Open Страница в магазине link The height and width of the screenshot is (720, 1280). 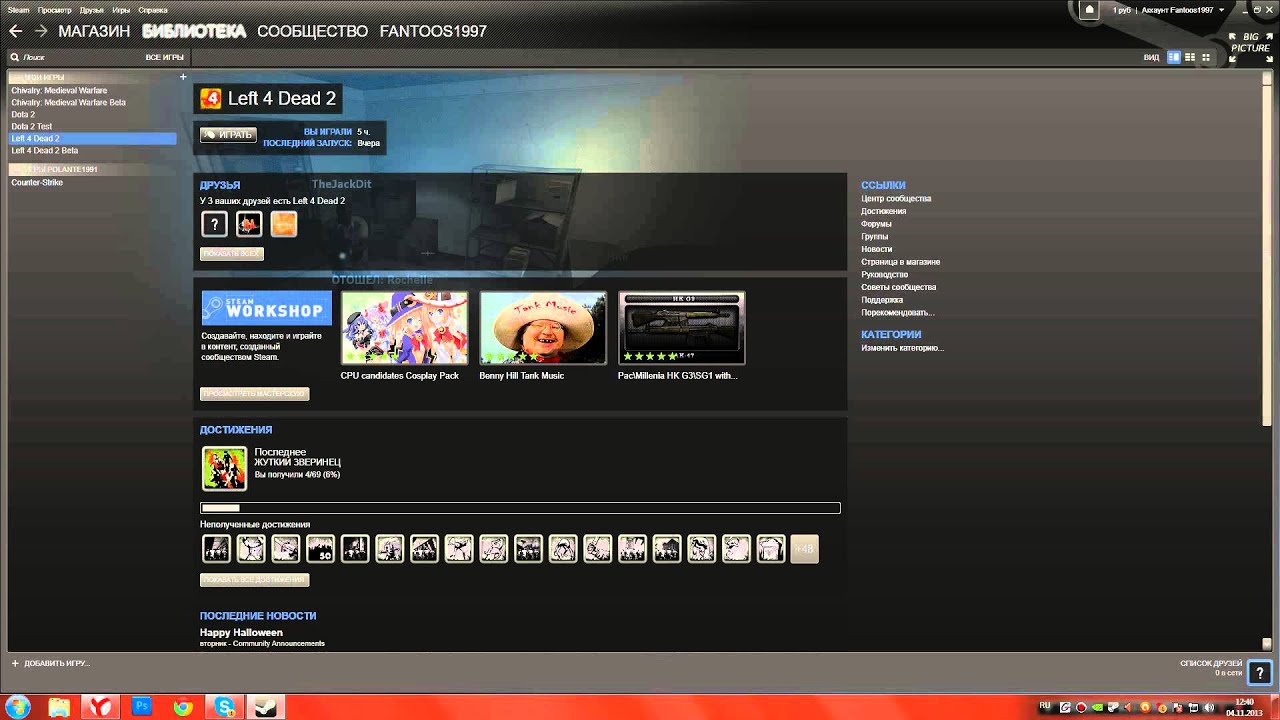coord(901,262)
